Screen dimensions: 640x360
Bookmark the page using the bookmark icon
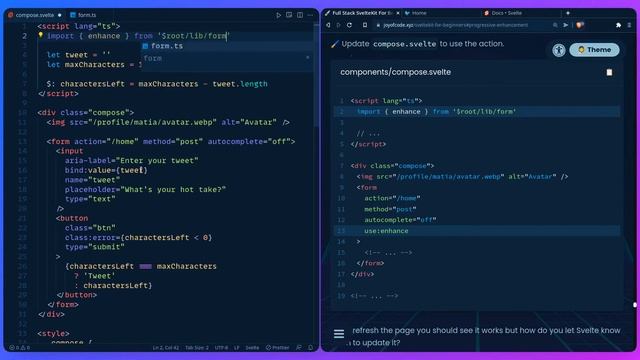(365, 25)
